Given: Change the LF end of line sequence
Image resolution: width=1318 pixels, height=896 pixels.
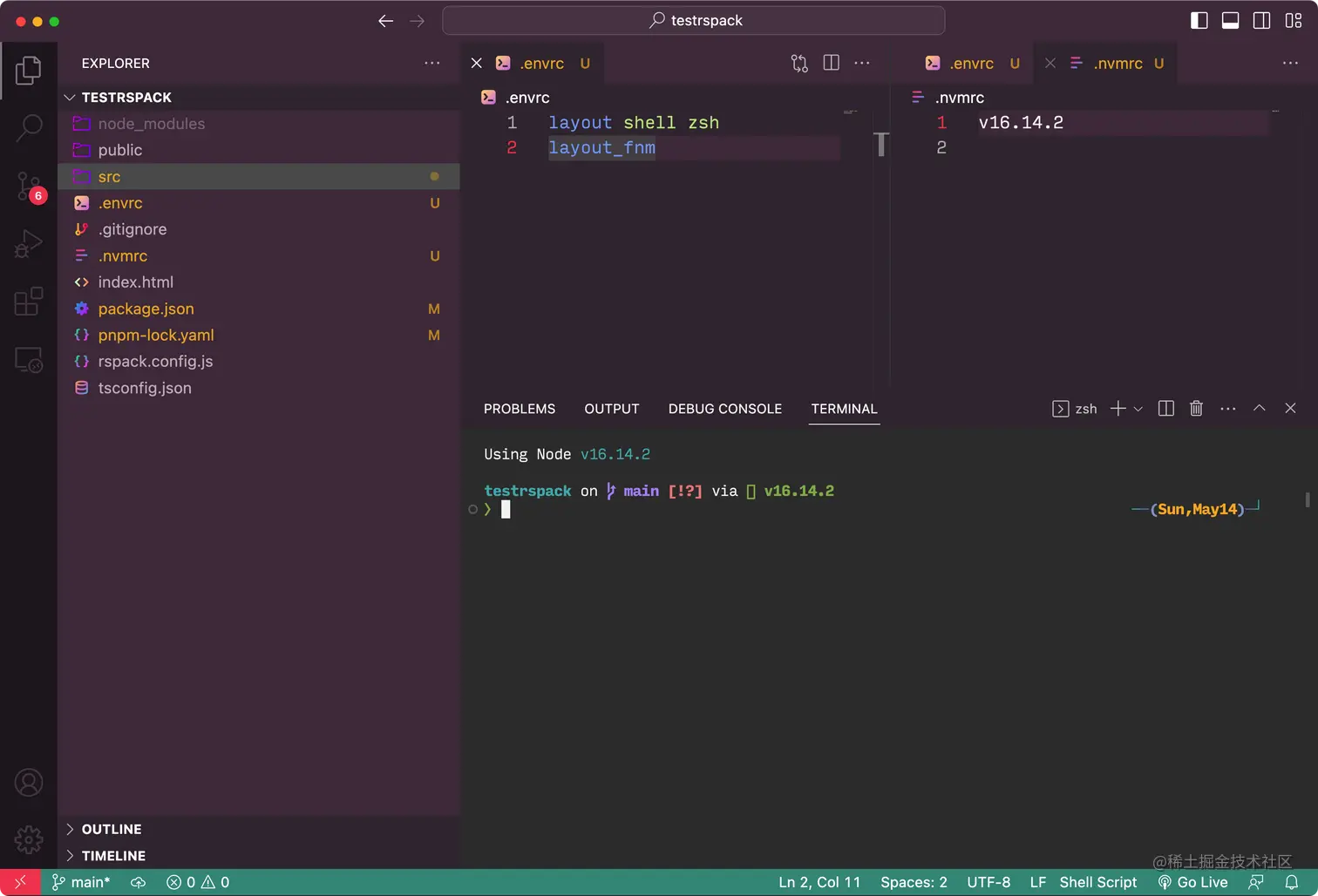Looking at the screenshot, I should click(1037, 882).
